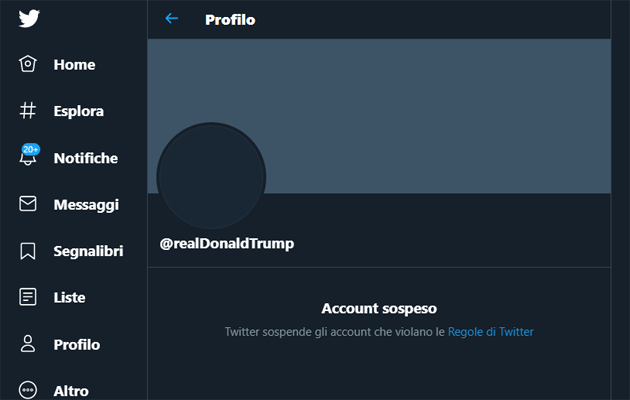Open the Notifiche bell icon
The image size is (630, 400).
[x=28, y=159]
